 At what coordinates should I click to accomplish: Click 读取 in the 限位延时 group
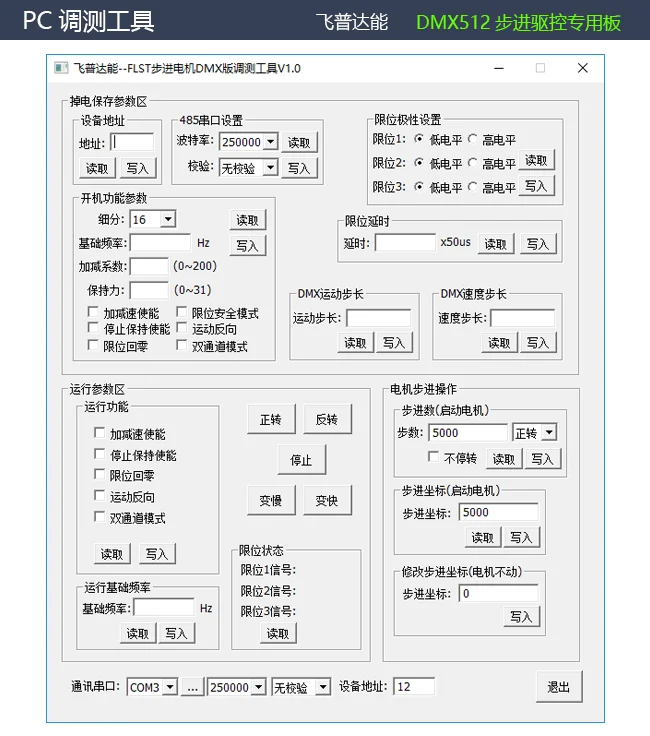496,244
